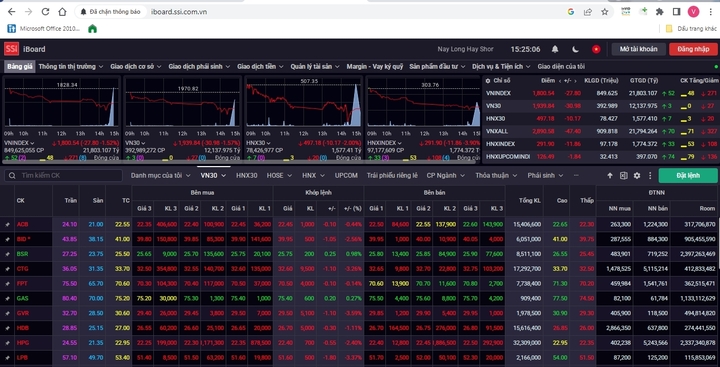Open the HOSE exchange dropdown
The width and height of the screenshot is (720, 367).
click(x=279, y=175)
